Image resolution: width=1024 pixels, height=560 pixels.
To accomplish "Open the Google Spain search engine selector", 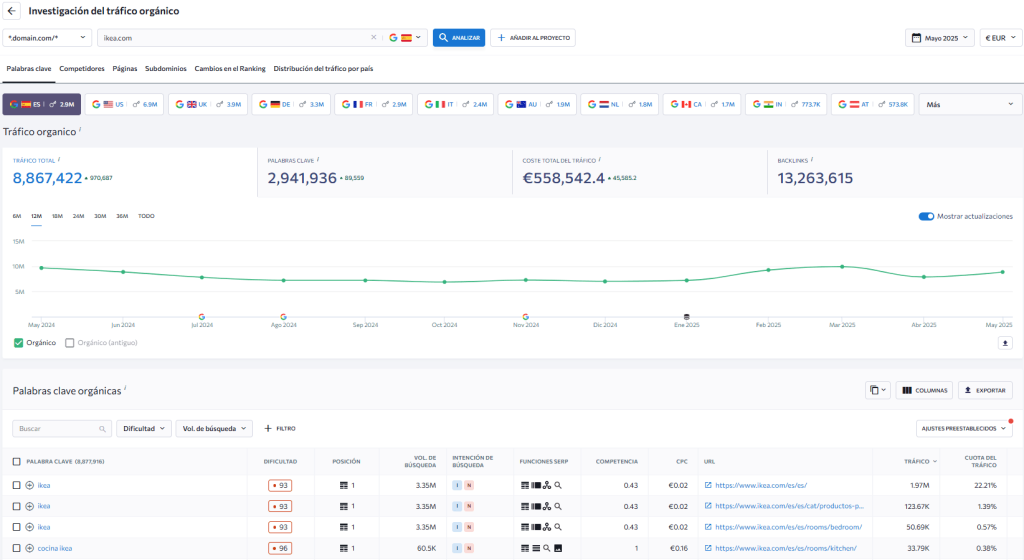I will tap(406, 38).
